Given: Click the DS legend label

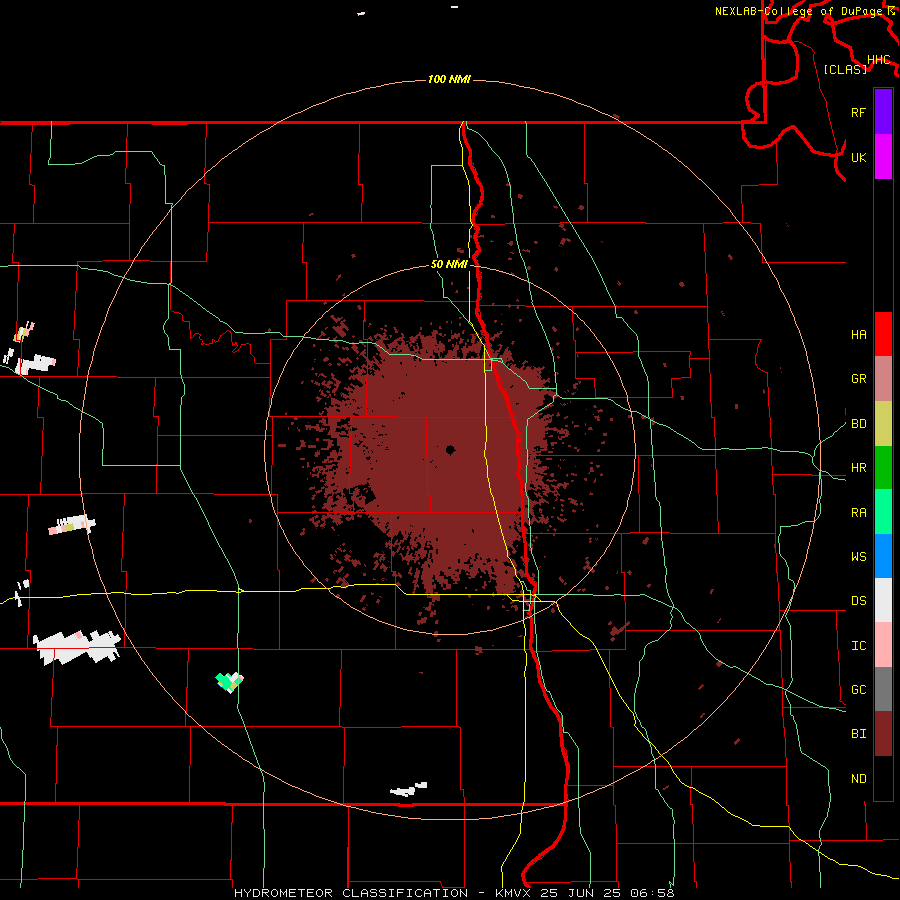Looking at the screenshot, I should [x=859, y=601].
